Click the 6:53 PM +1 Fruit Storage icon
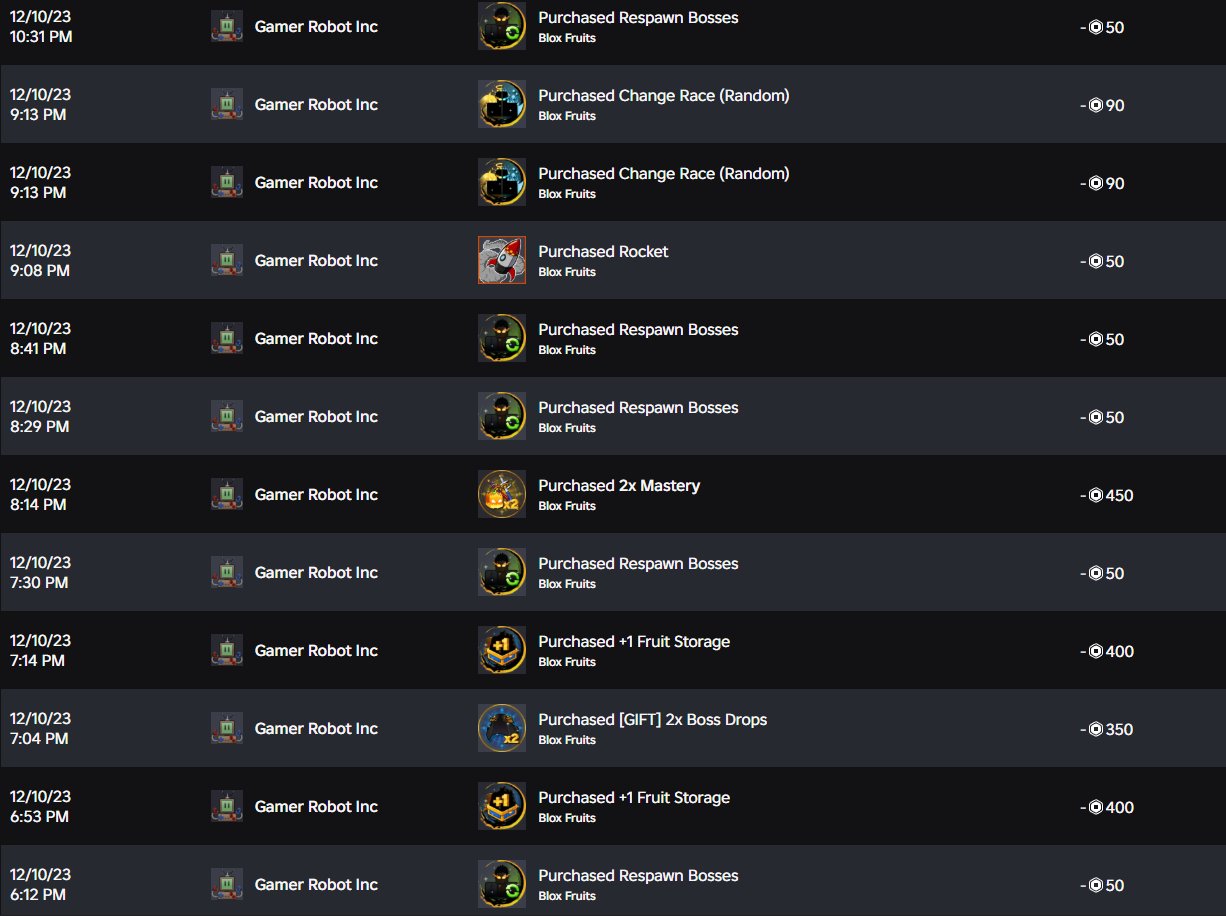 (502, 806)
